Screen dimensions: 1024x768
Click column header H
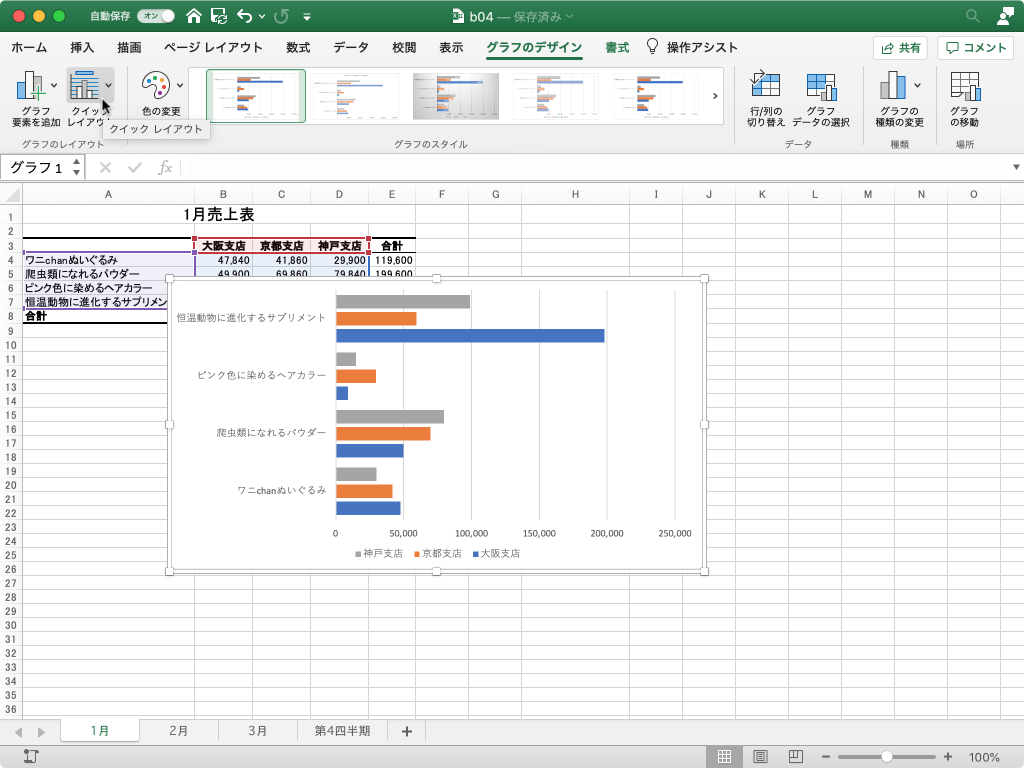(575, 194)
